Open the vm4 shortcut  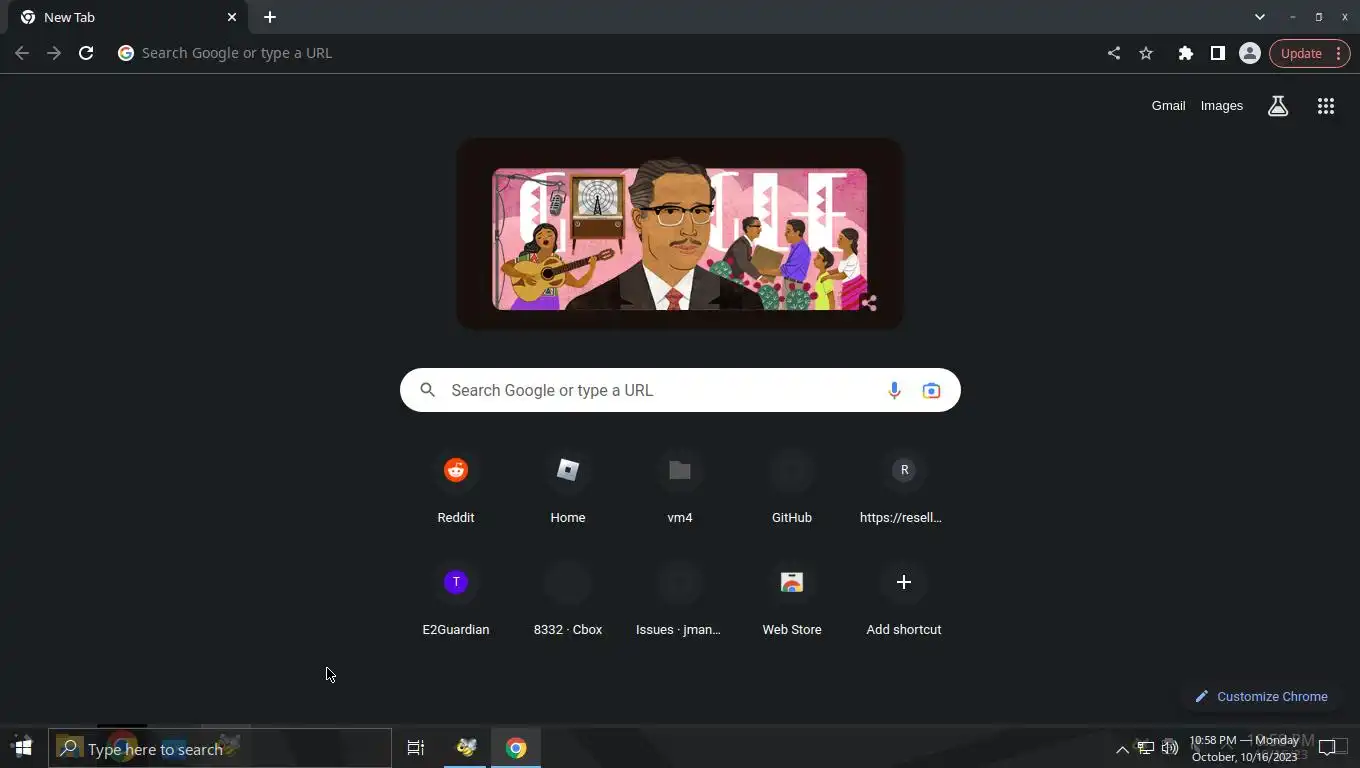click(680, 488)
